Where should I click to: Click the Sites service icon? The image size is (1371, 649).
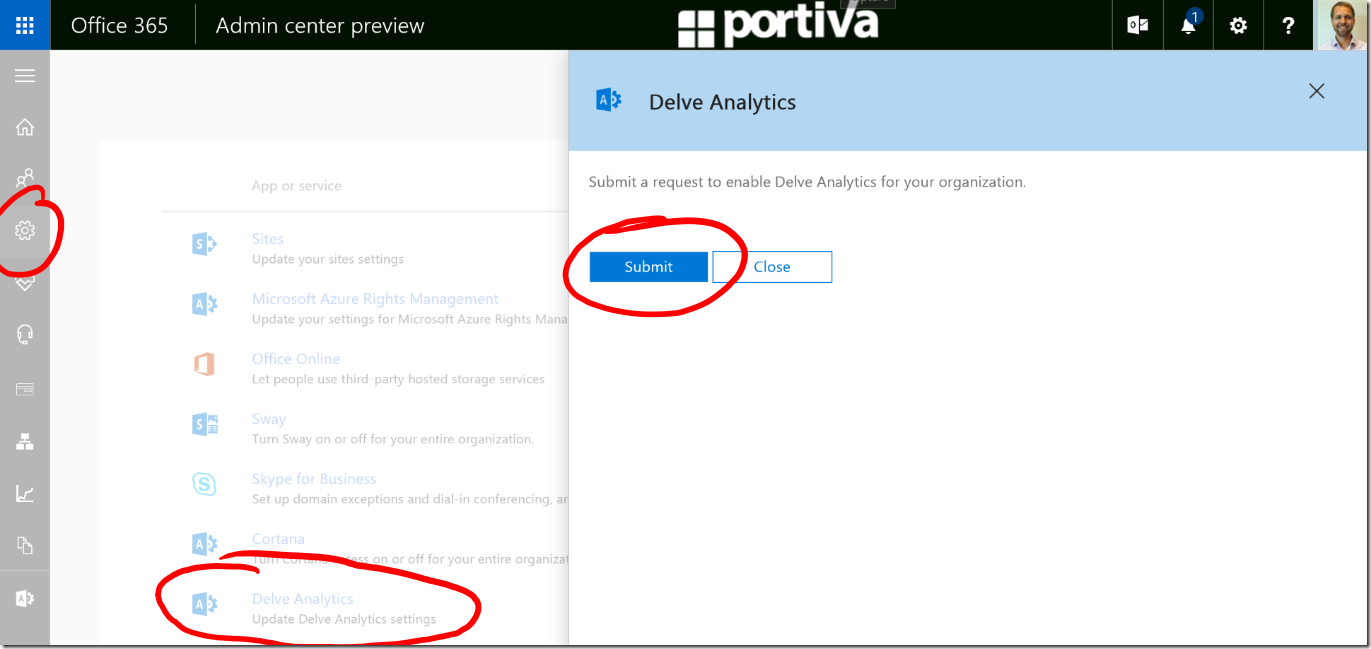[204, 244]
